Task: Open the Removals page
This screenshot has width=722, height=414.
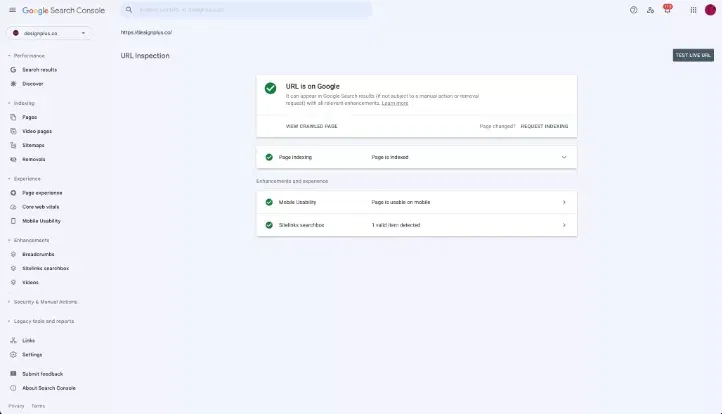Action: coord(34,159)
